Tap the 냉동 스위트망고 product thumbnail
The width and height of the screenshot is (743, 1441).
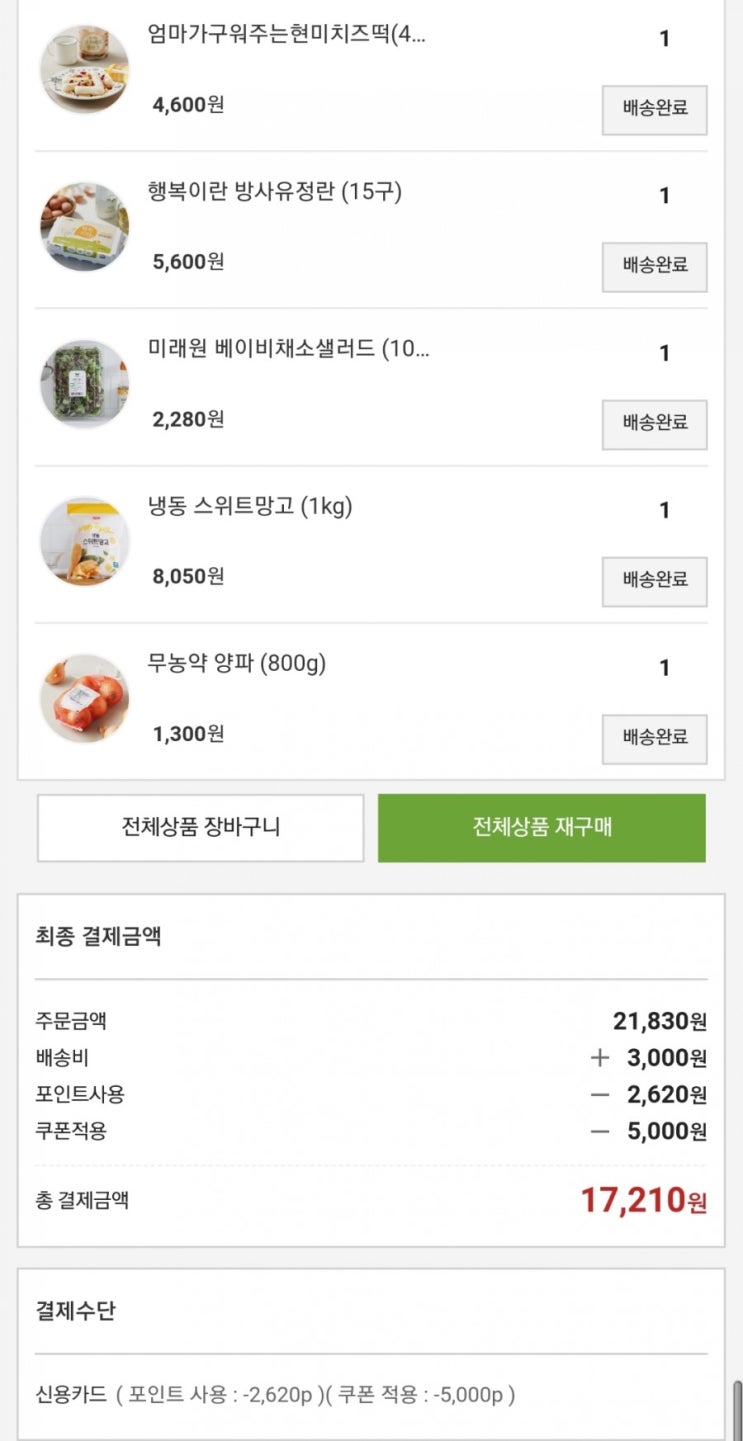tap(84, 541)
